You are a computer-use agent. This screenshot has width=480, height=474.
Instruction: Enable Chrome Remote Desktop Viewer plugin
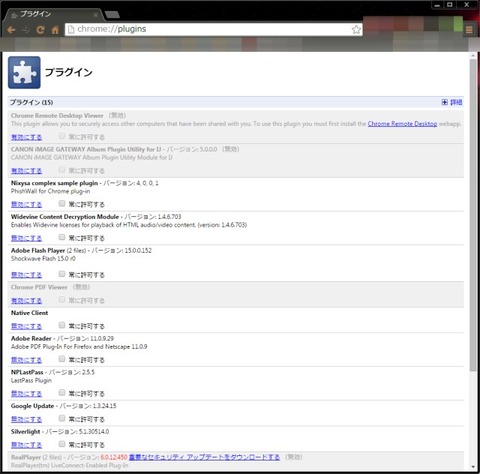[x=26, y=137]
